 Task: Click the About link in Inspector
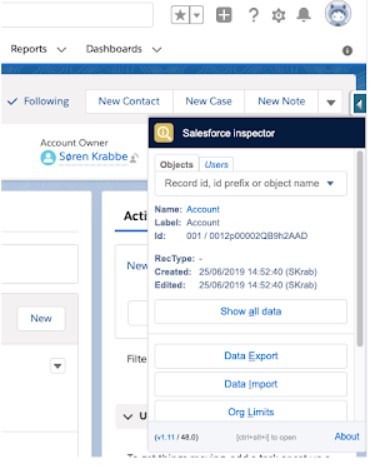(x=347, y=436)
